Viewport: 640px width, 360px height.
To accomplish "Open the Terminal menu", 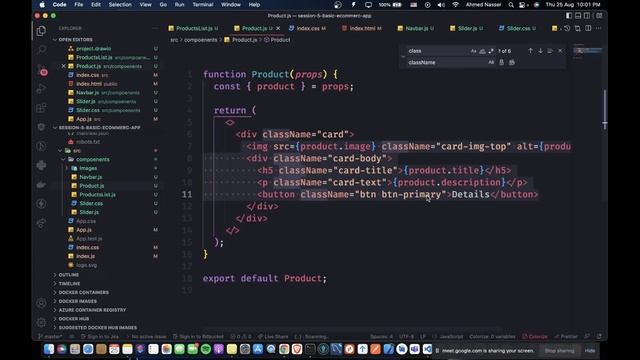I will pos(203,5).
